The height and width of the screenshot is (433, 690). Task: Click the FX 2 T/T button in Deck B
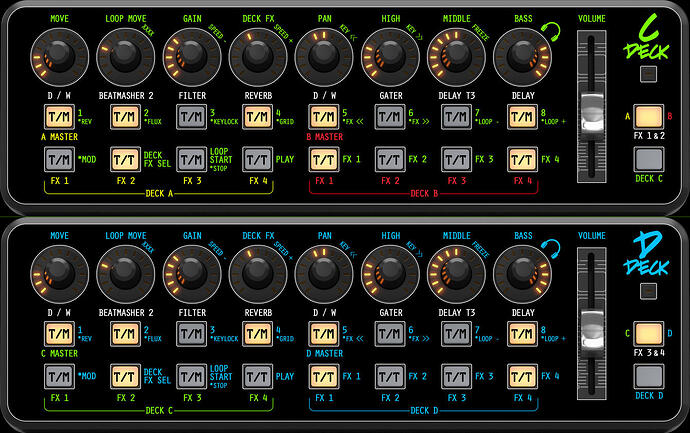[x=390, y=159]
